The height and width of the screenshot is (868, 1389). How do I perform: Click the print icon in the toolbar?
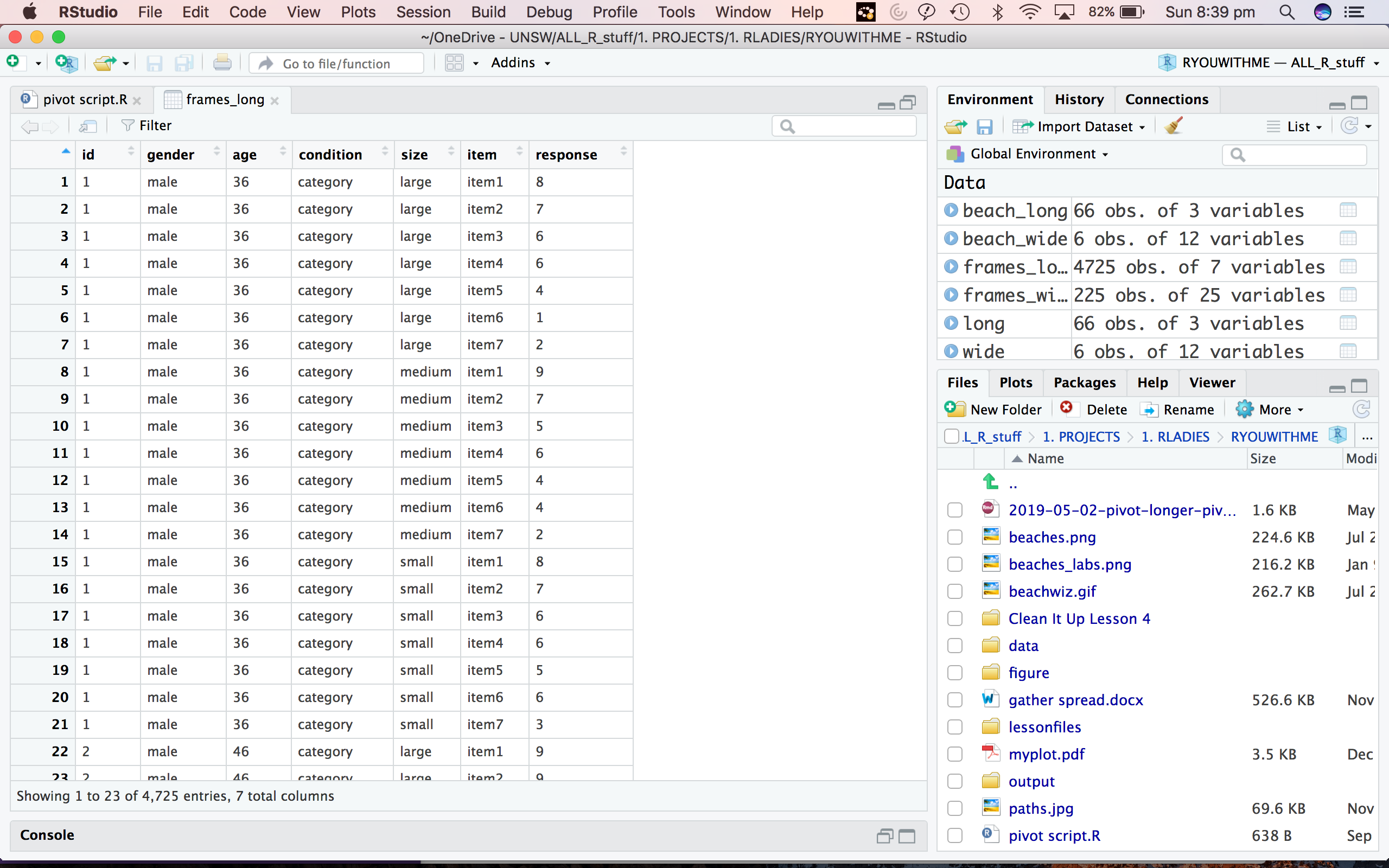[x=222, y=62]
